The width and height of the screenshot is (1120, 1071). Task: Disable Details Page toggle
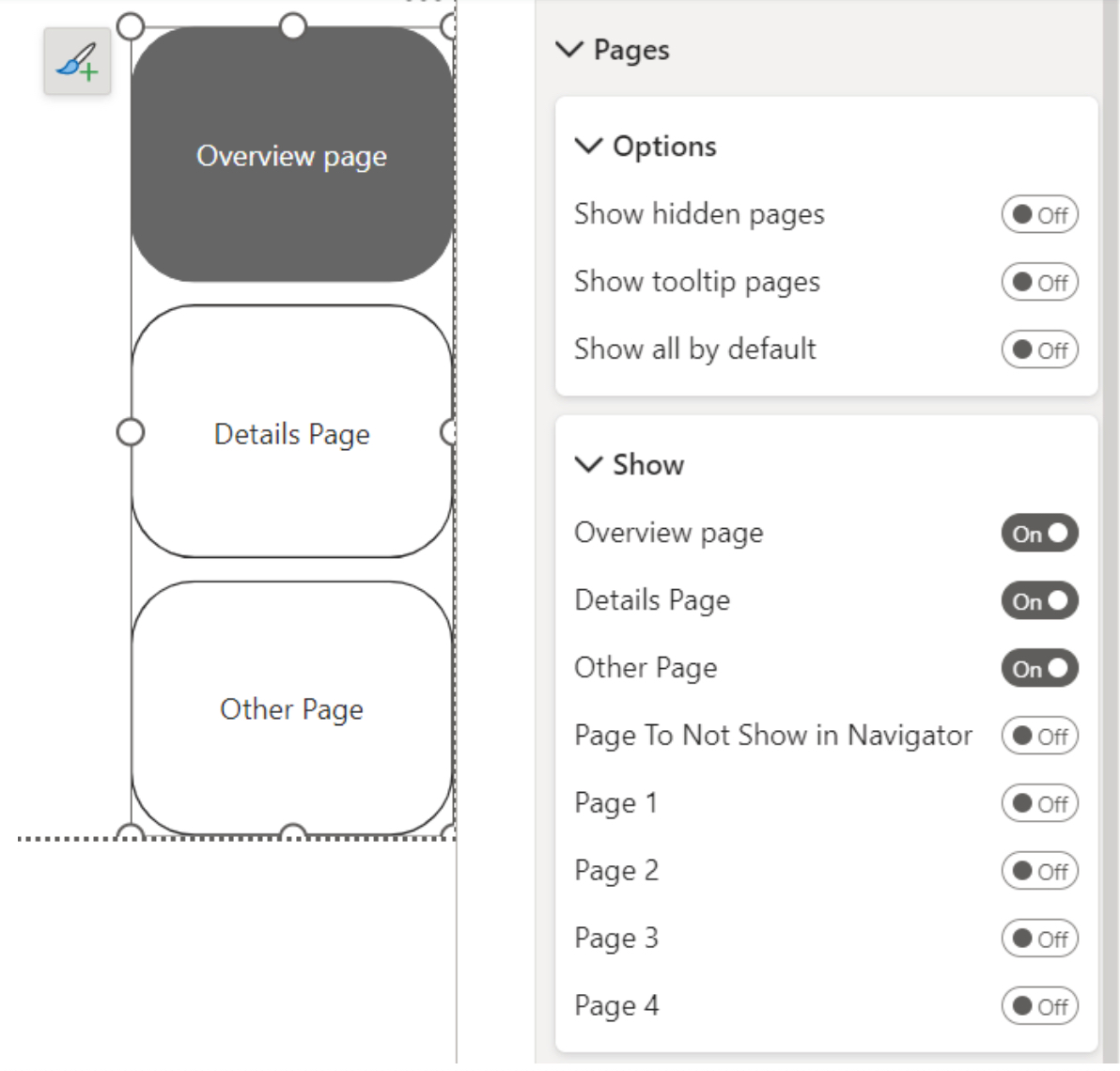tap(1039, 601)
